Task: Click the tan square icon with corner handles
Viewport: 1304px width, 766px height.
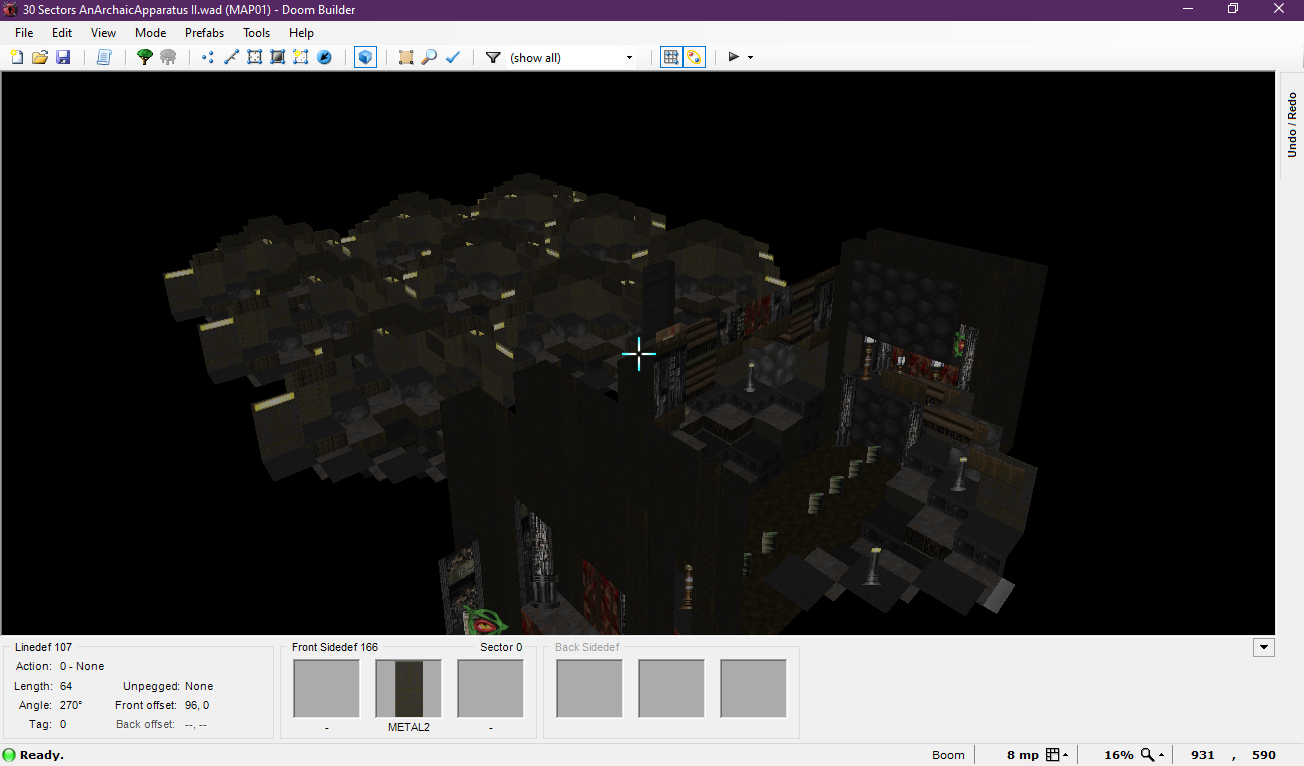Action: click(x=406, y=57)
